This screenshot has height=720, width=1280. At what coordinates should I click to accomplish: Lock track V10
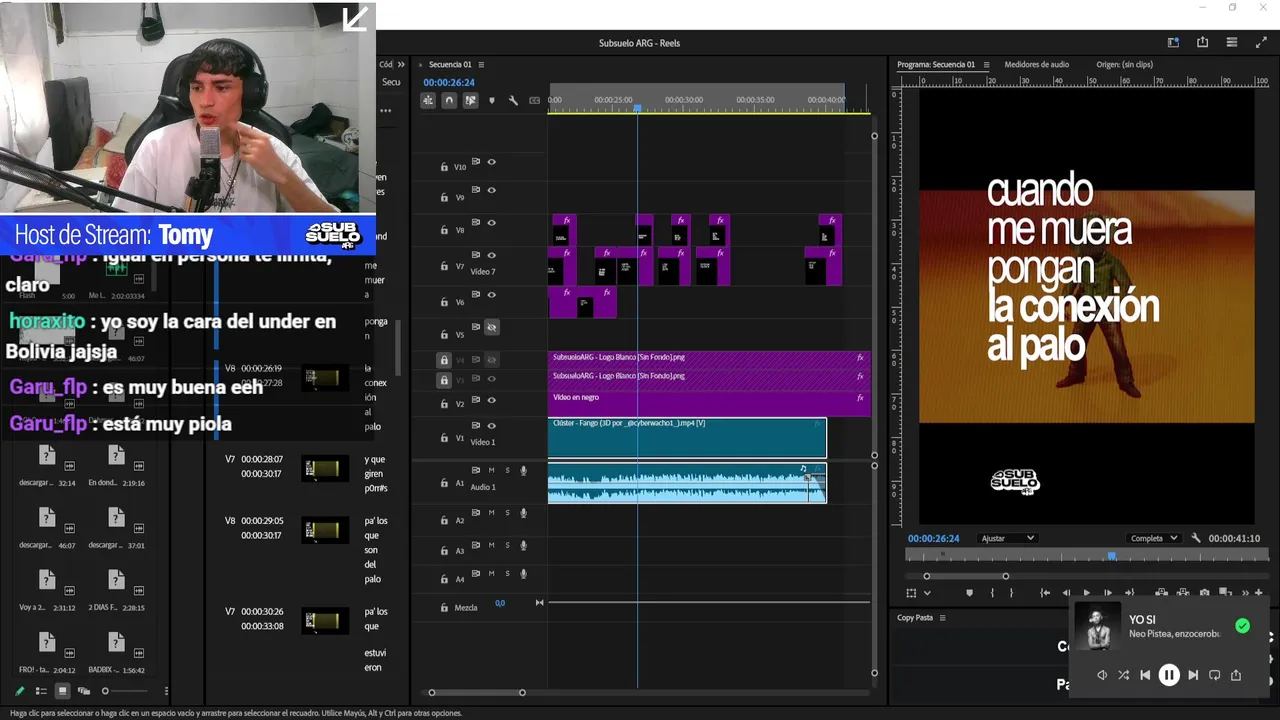444,167
